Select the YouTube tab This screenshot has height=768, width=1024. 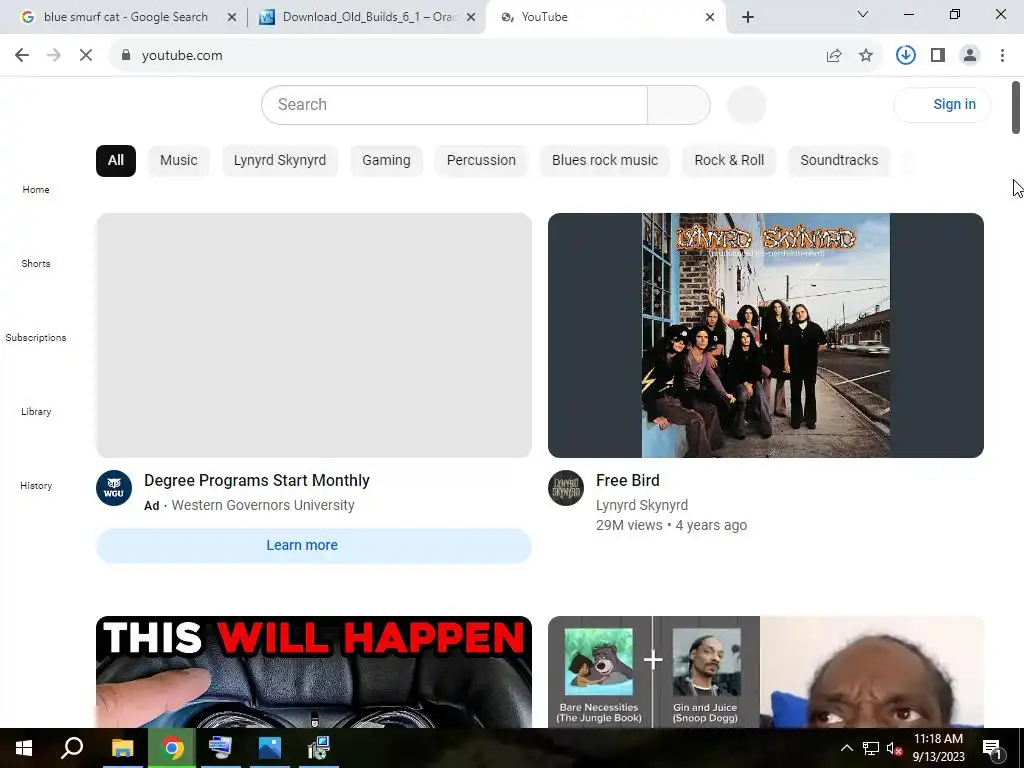(x=604, y=17)
